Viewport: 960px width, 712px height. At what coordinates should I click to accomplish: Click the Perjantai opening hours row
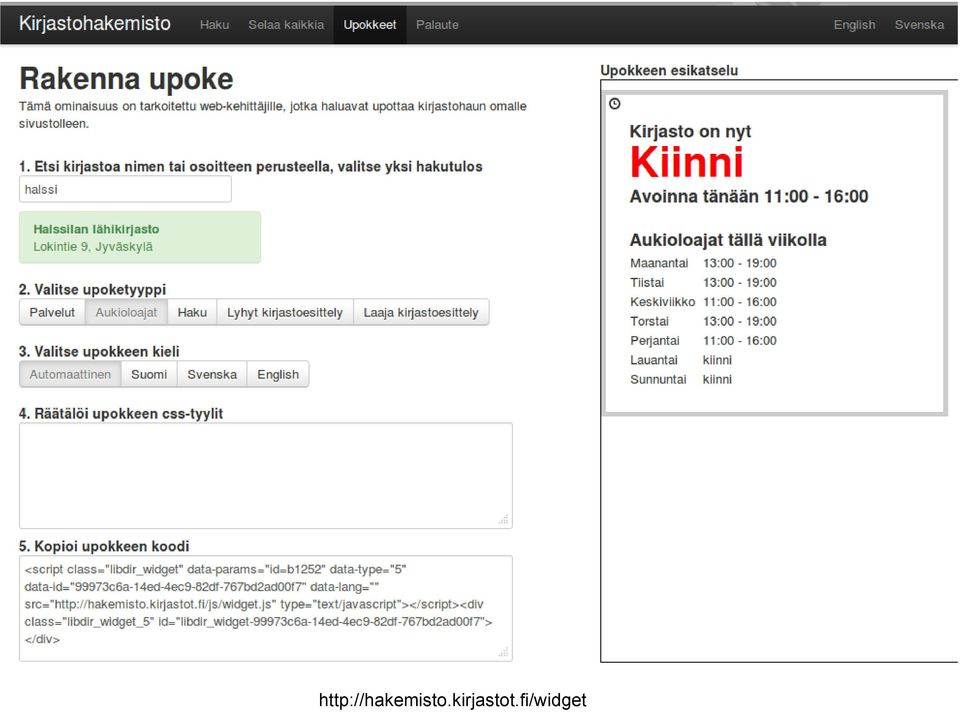coord(703,341)
